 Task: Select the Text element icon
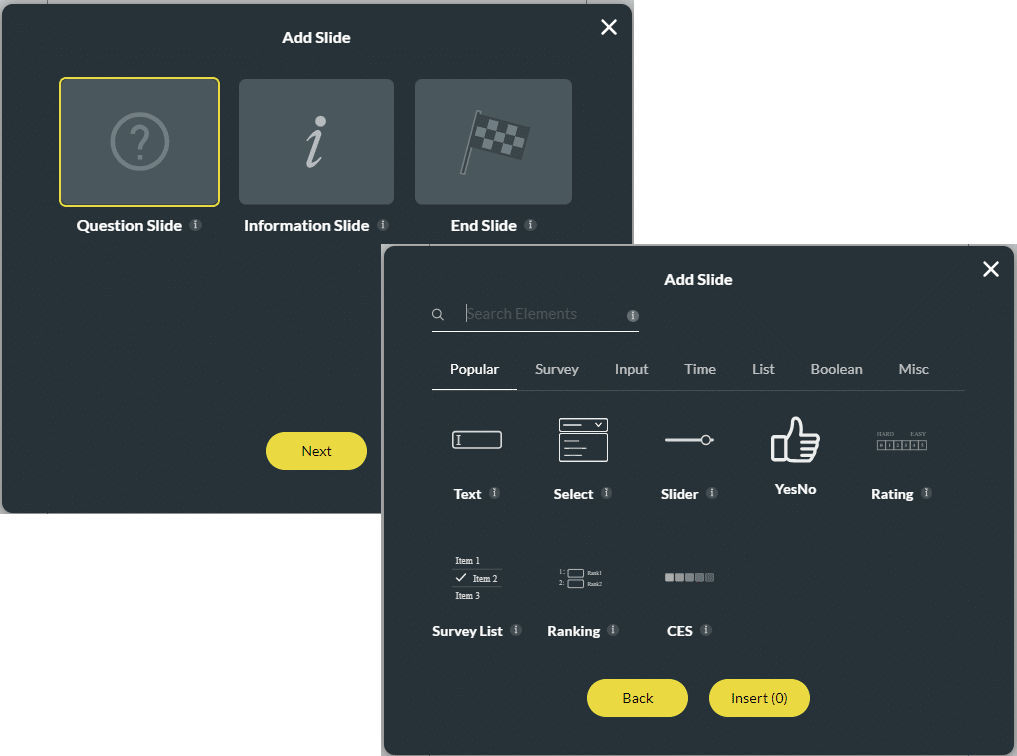(x=477, y=439)
